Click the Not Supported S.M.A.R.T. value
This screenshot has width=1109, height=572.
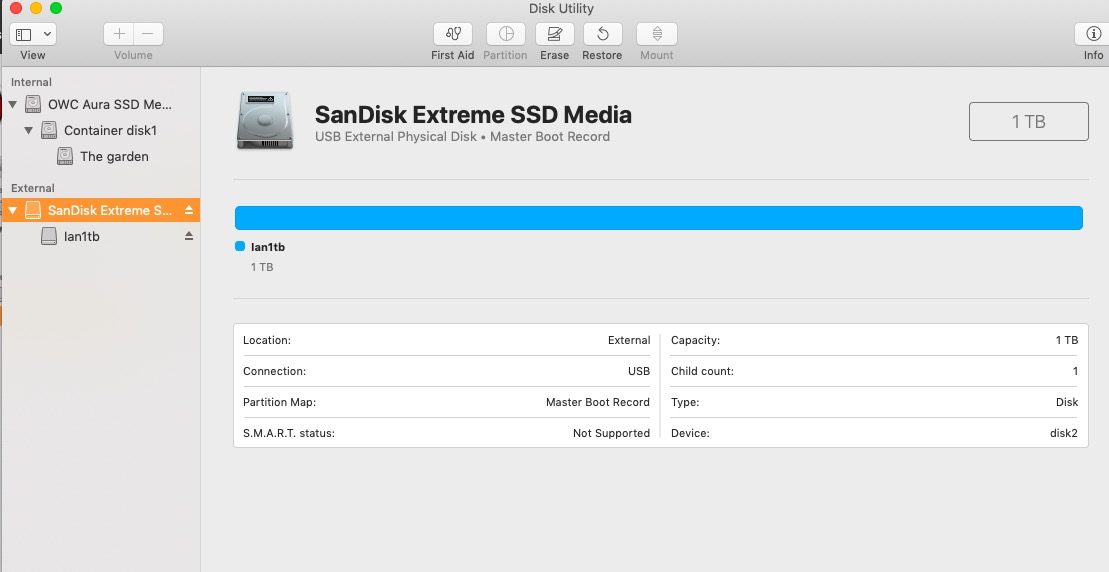click(x=611, y=433)
